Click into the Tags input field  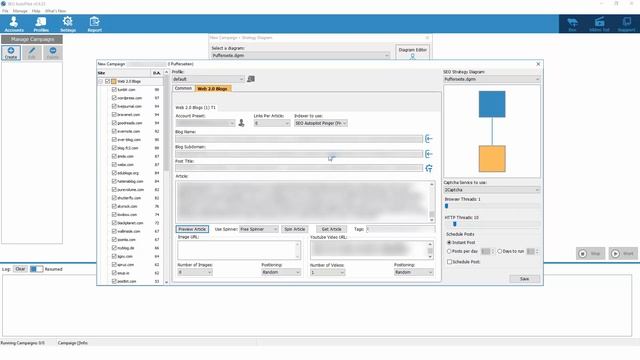[x=400, y=229]
